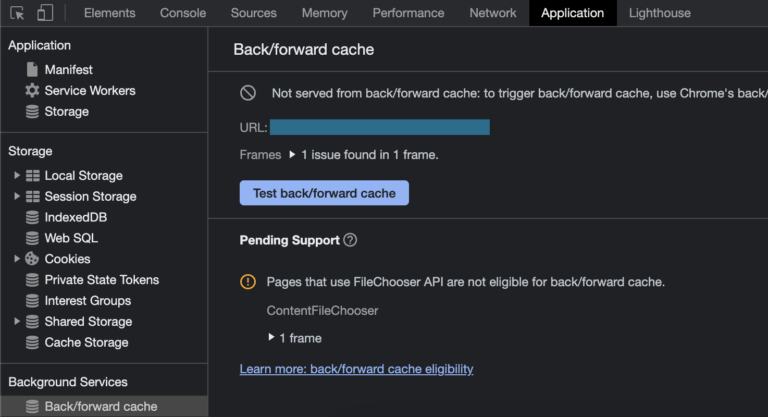
Task: Expand the Local Storage tree node
Action: [x=16, y=175]
